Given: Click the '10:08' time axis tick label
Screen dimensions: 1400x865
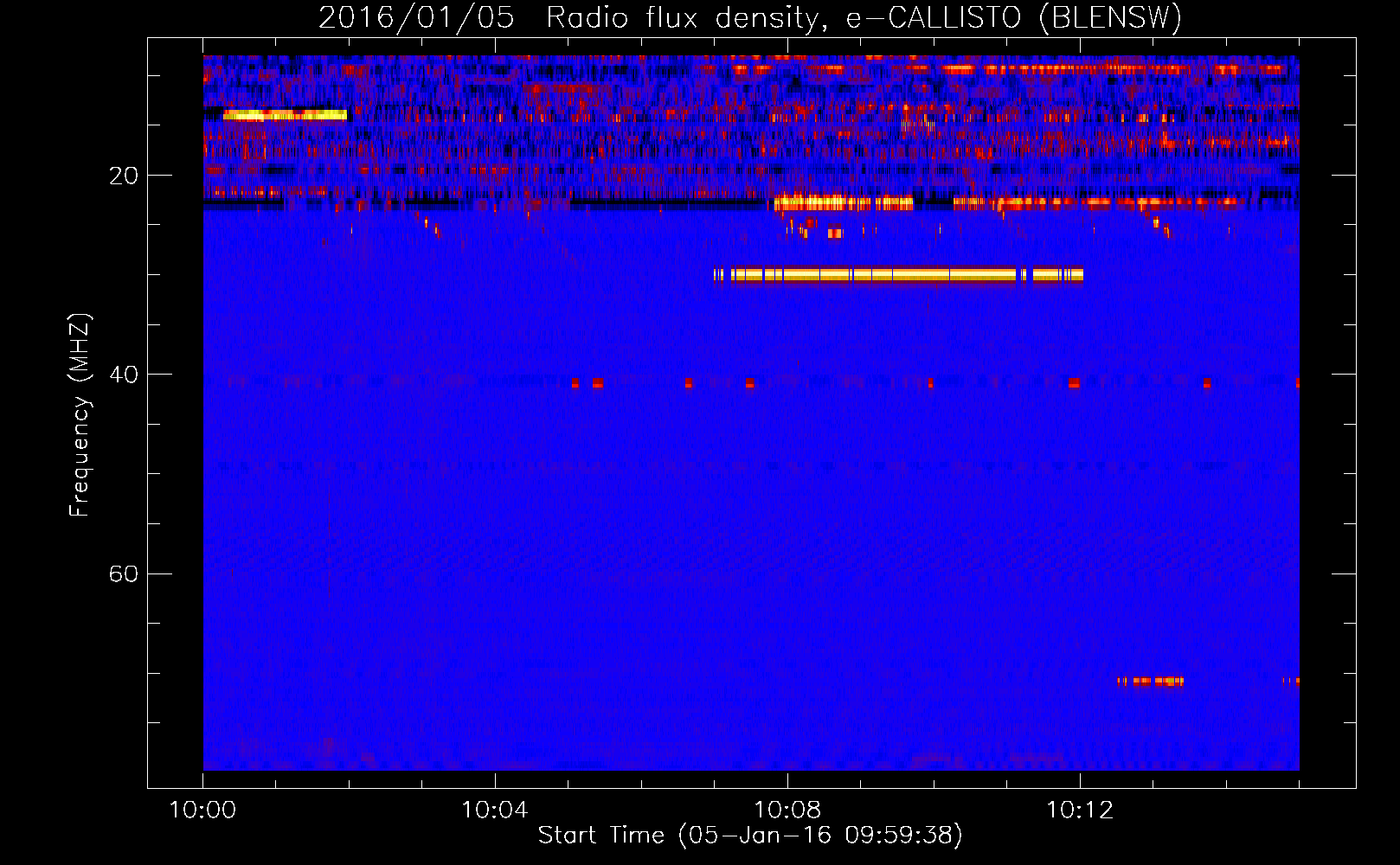Looking at the screenshot, I should (x=787, y=811).
